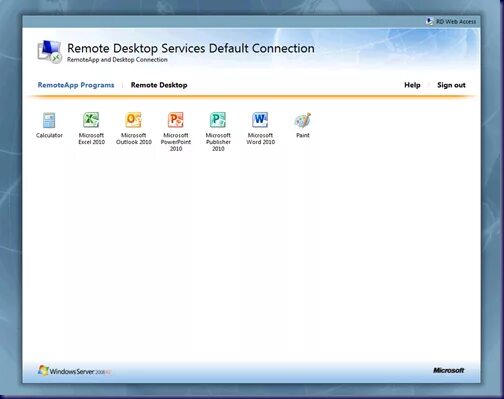Viewport: 504px width, 399px height.
Task: Click the RemoteApp and Desktop Connection subtitle
Action: (x=117, y=60)
